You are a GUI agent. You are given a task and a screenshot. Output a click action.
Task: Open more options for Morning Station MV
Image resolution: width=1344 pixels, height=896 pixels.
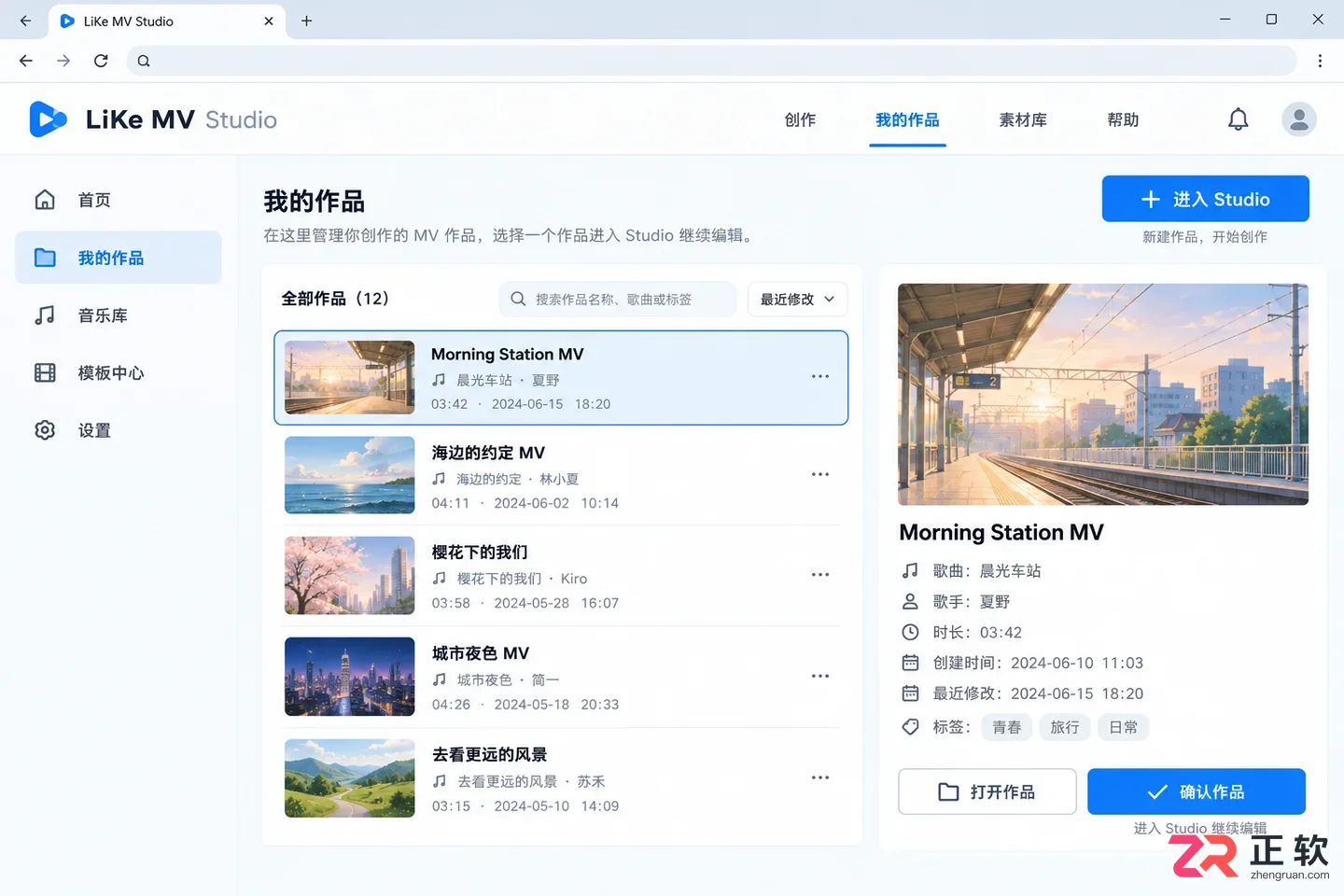coord(820,376)
